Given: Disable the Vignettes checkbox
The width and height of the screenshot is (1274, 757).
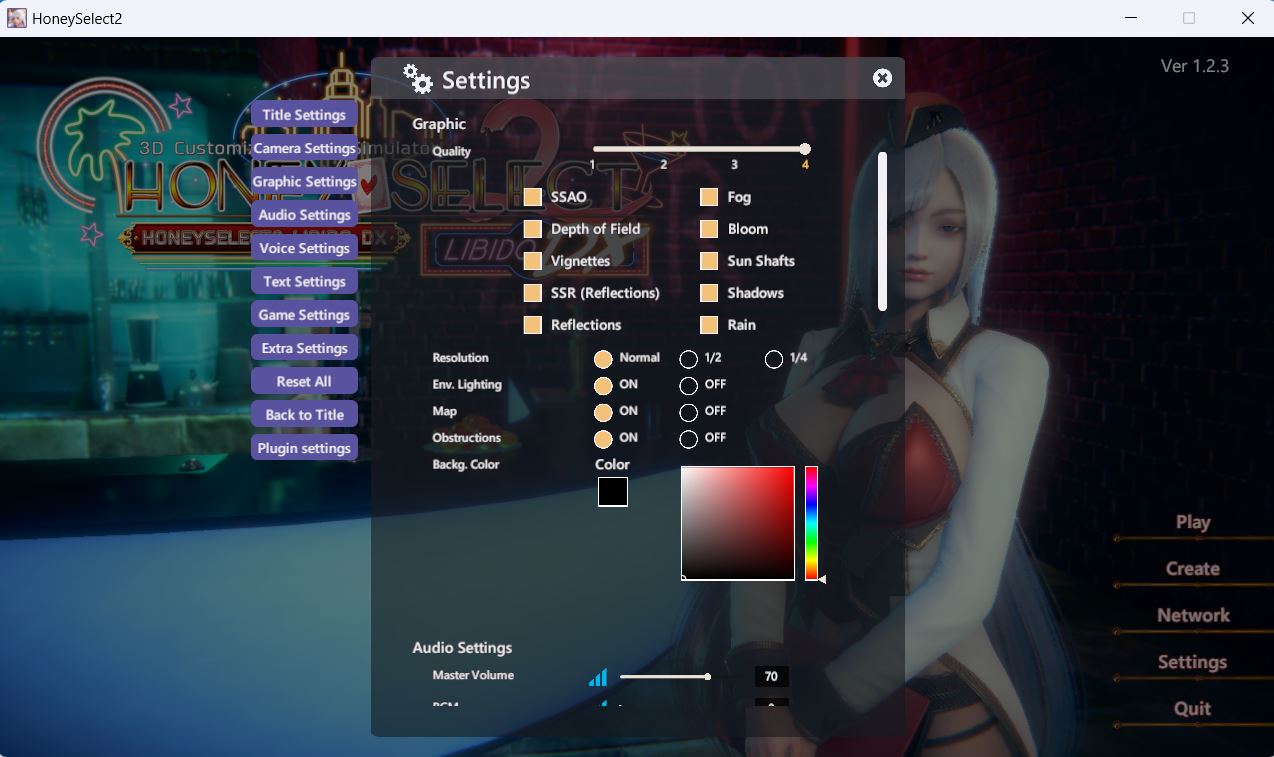Looking at the screenshot, I should pos(533,261).
